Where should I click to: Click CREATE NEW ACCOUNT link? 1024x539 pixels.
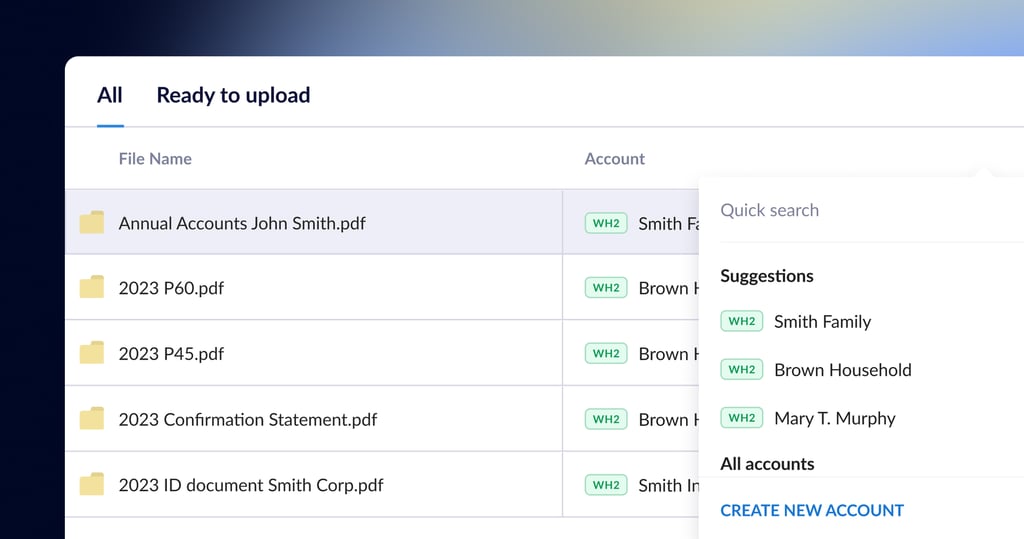811,510
